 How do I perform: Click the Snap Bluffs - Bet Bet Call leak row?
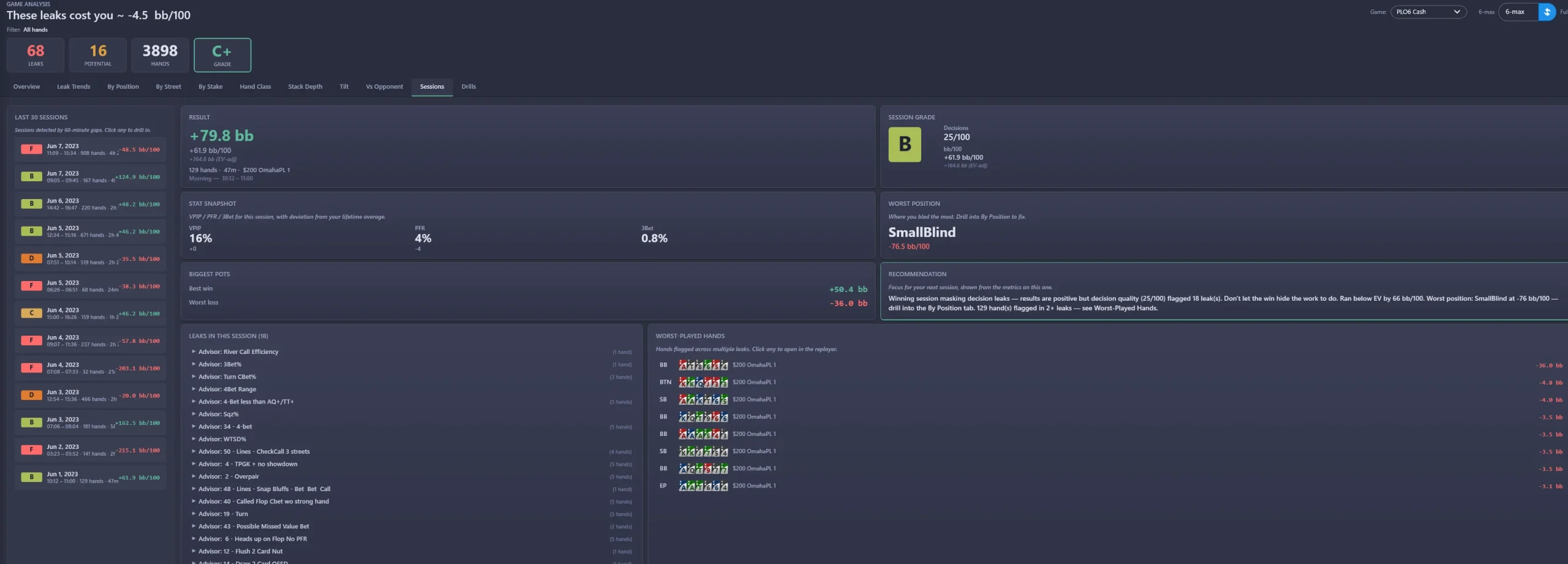click(x=412, y=489)
